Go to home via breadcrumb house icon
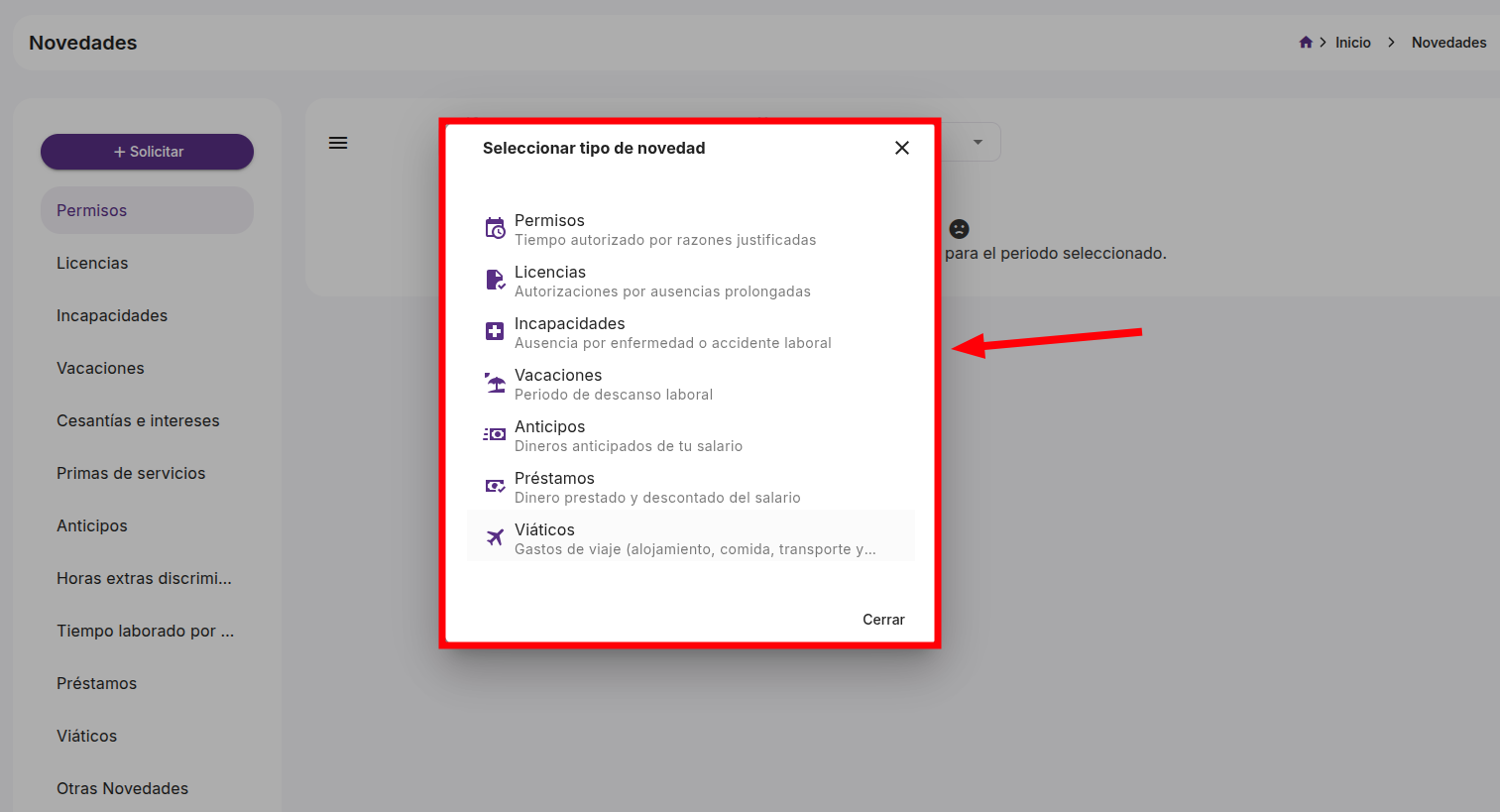The height and width of the screenshot is (812, 1500). 1306,43
